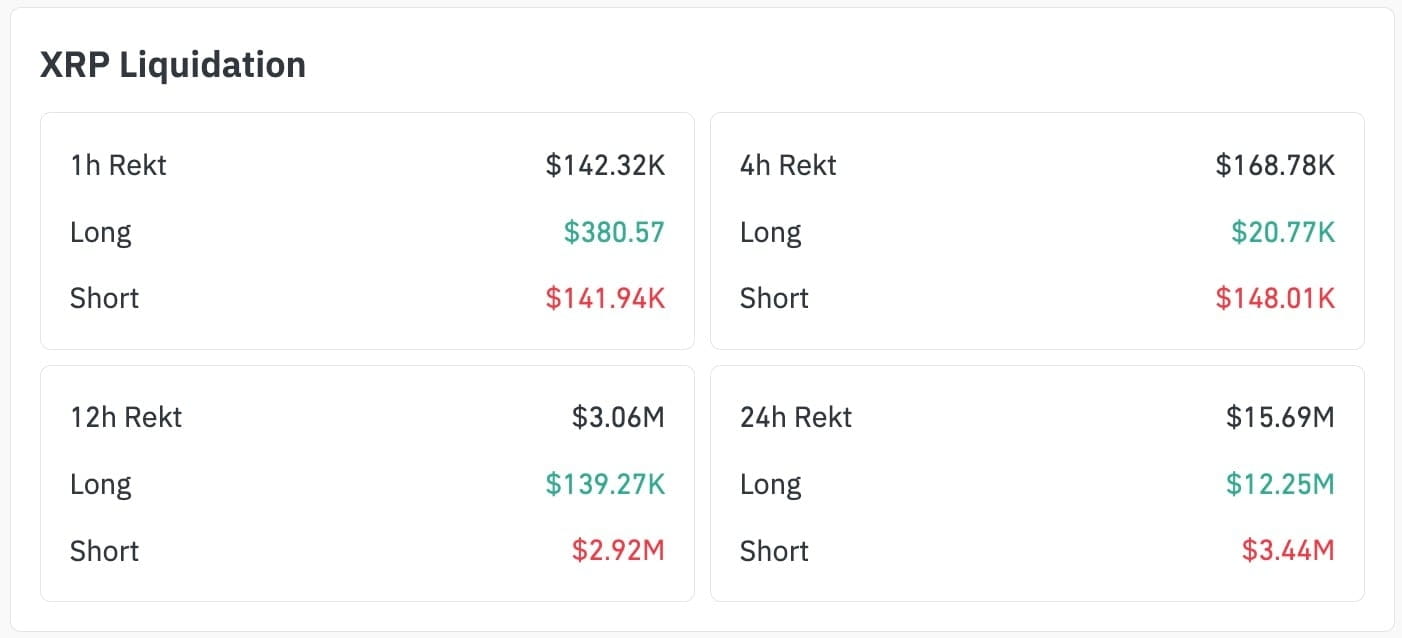Click the 4h Short value $148.01K
This screenshot has height=638, width=1402.
coord(1275,298)
